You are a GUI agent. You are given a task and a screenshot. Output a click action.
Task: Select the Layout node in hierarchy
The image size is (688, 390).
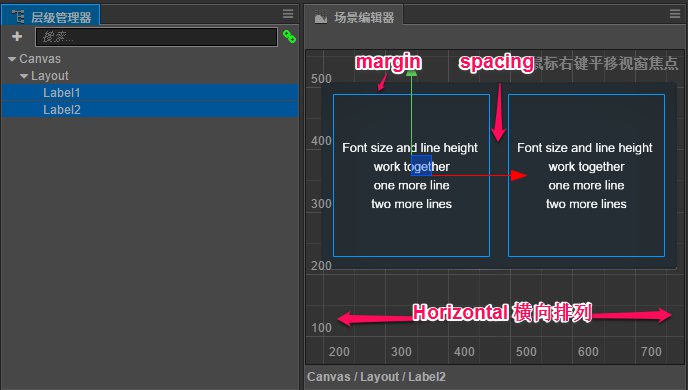(x=50, y=76)
